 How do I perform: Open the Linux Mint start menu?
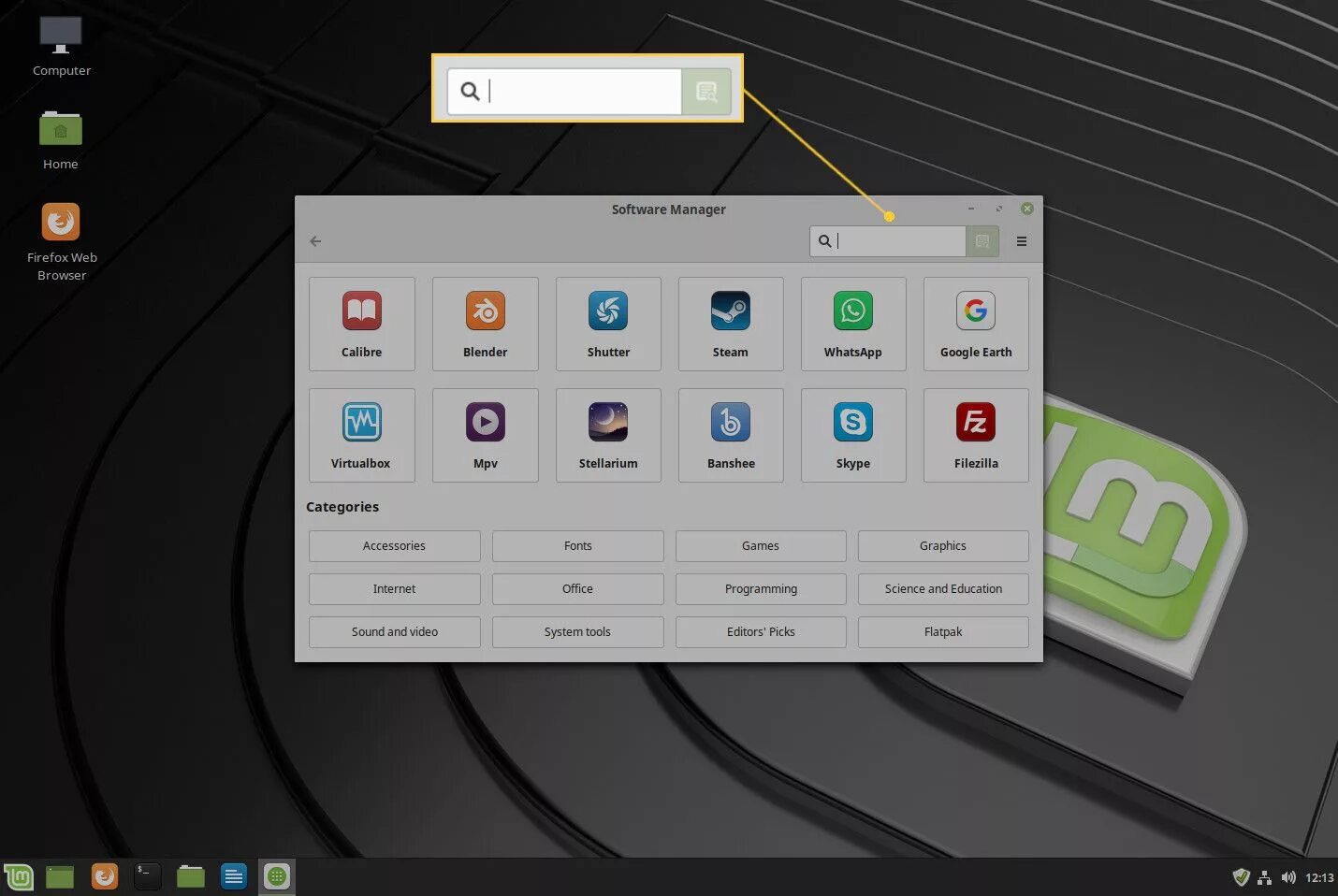pos(19,876)
